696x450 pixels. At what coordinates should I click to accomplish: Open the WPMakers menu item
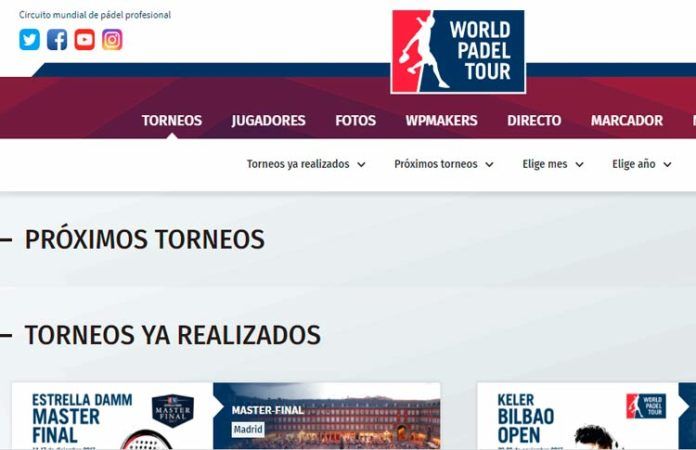tap(441, 120)
